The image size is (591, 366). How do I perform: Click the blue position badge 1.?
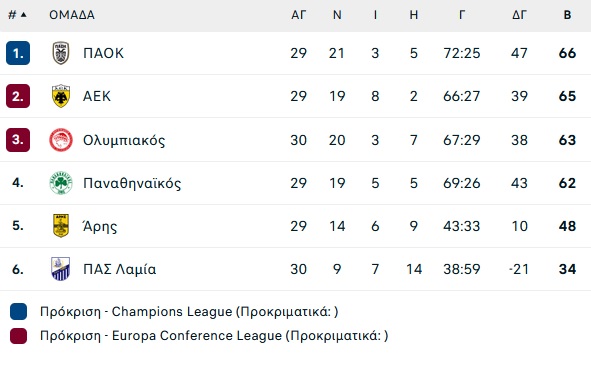[x=18, y=53]
